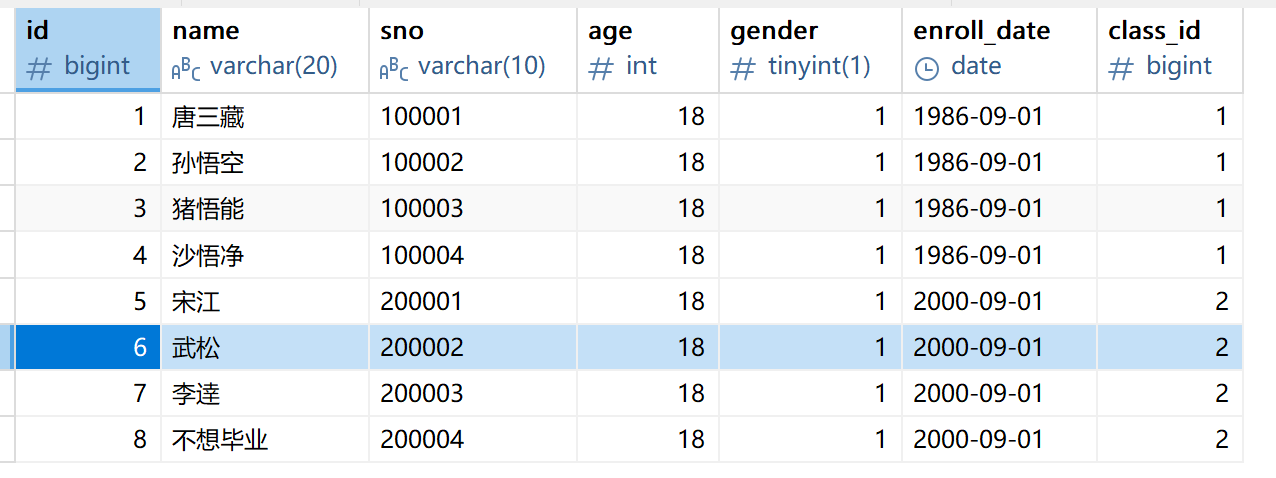1276x478 pixels.
Task: Select the sno cell 100003
Action: 473,209
